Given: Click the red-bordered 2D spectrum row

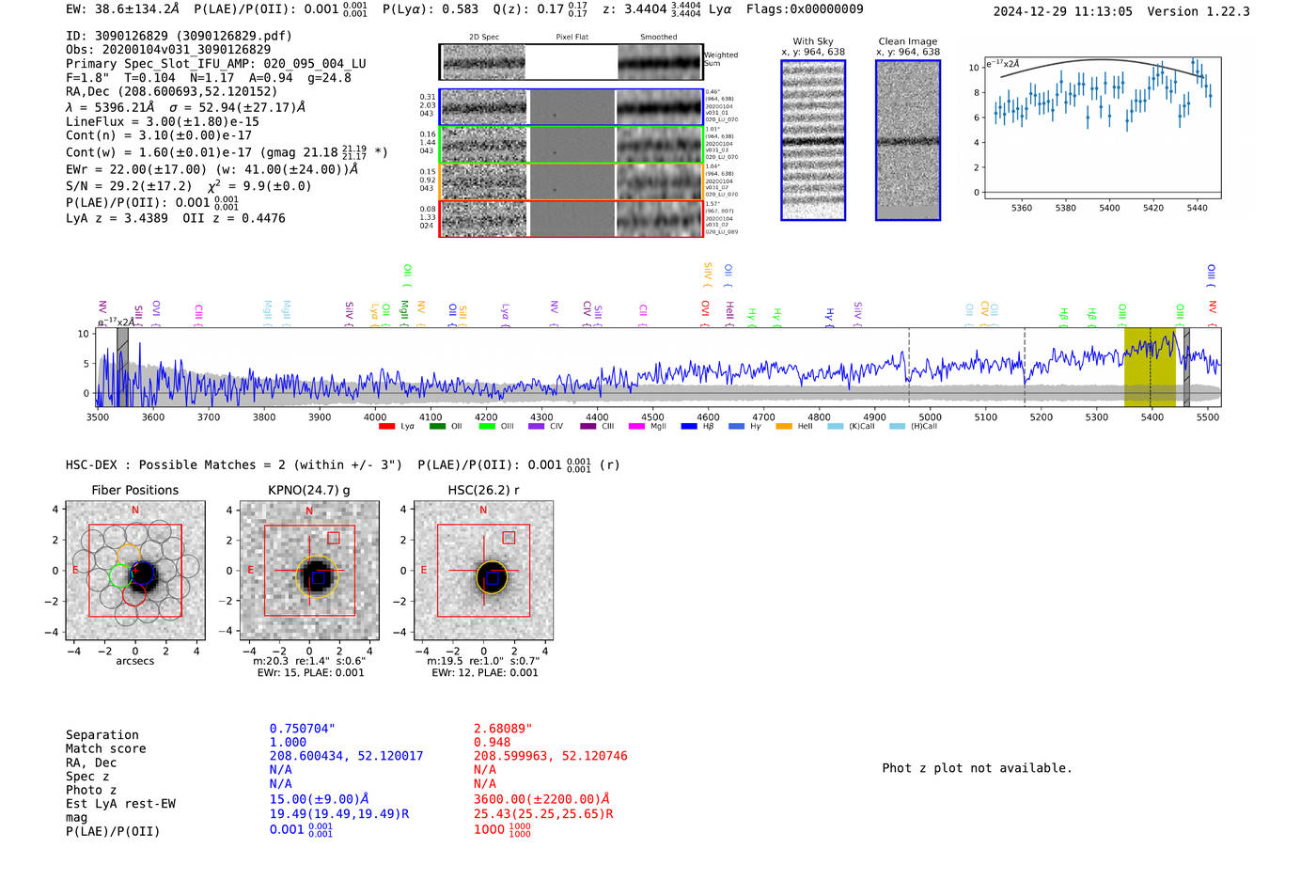Looking at the screenshot, I should tap(572, 218).
